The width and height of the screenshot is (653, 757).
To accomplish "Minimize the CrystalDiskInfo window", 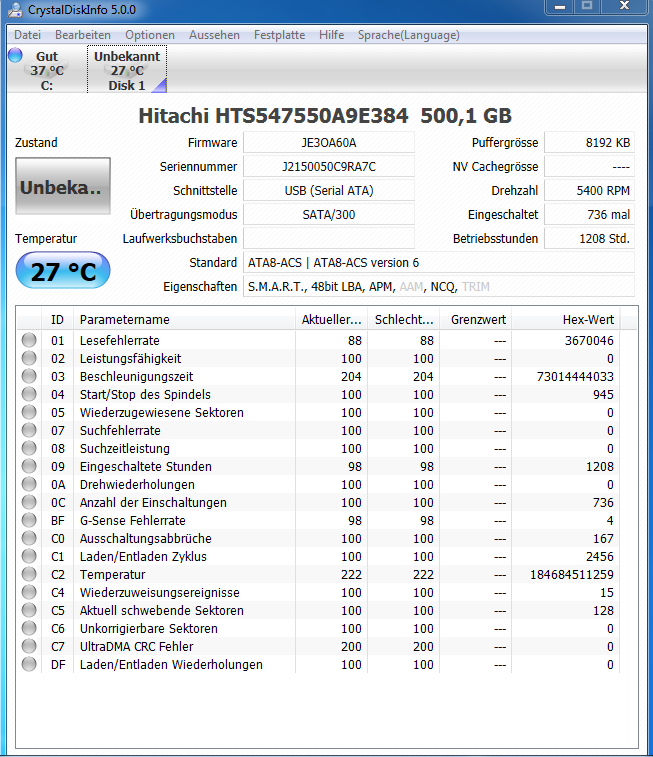I will 560,7.
